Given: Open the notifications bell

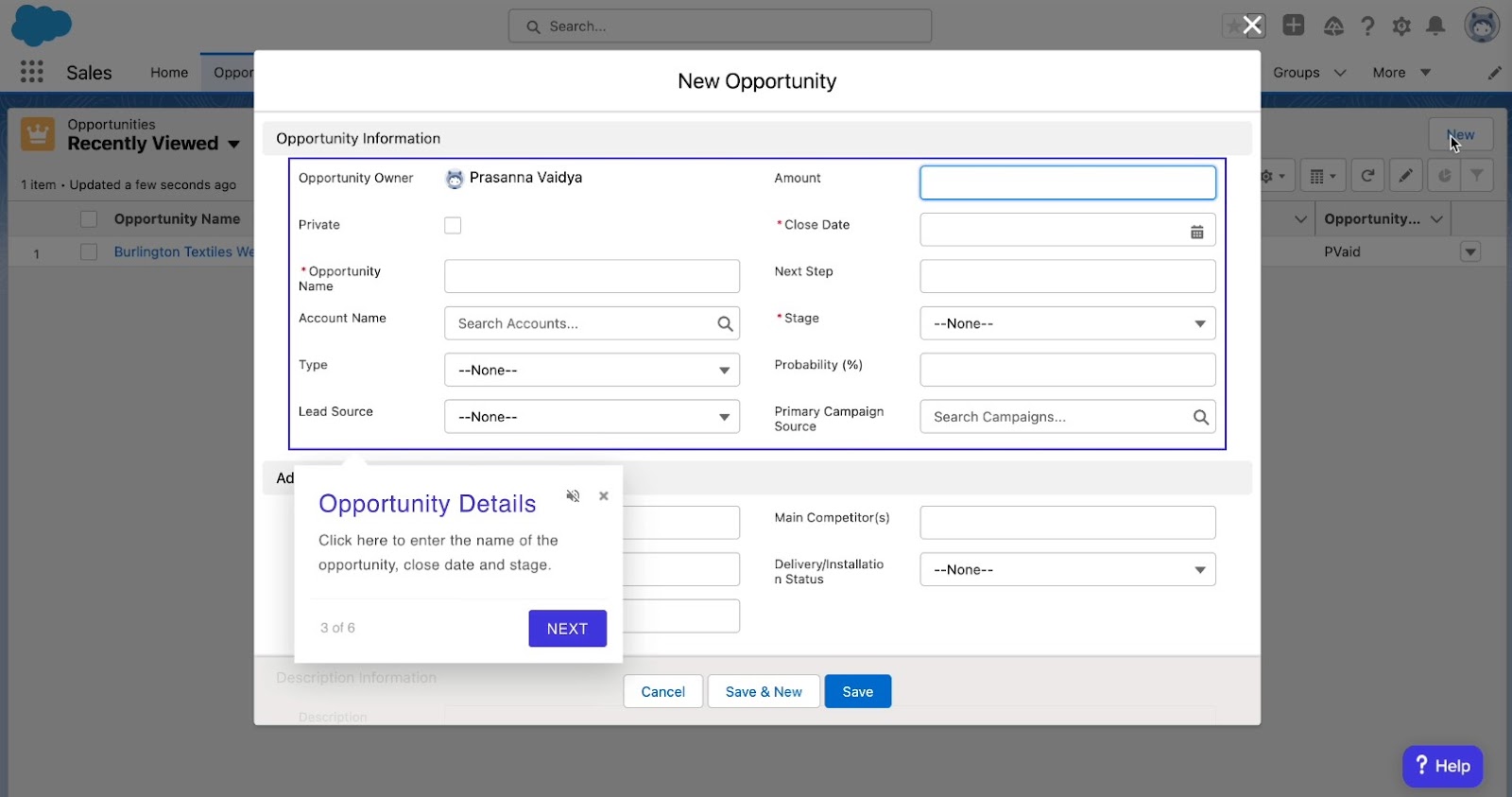Looking at the screenshot, I should click(x=1435, y=26).
